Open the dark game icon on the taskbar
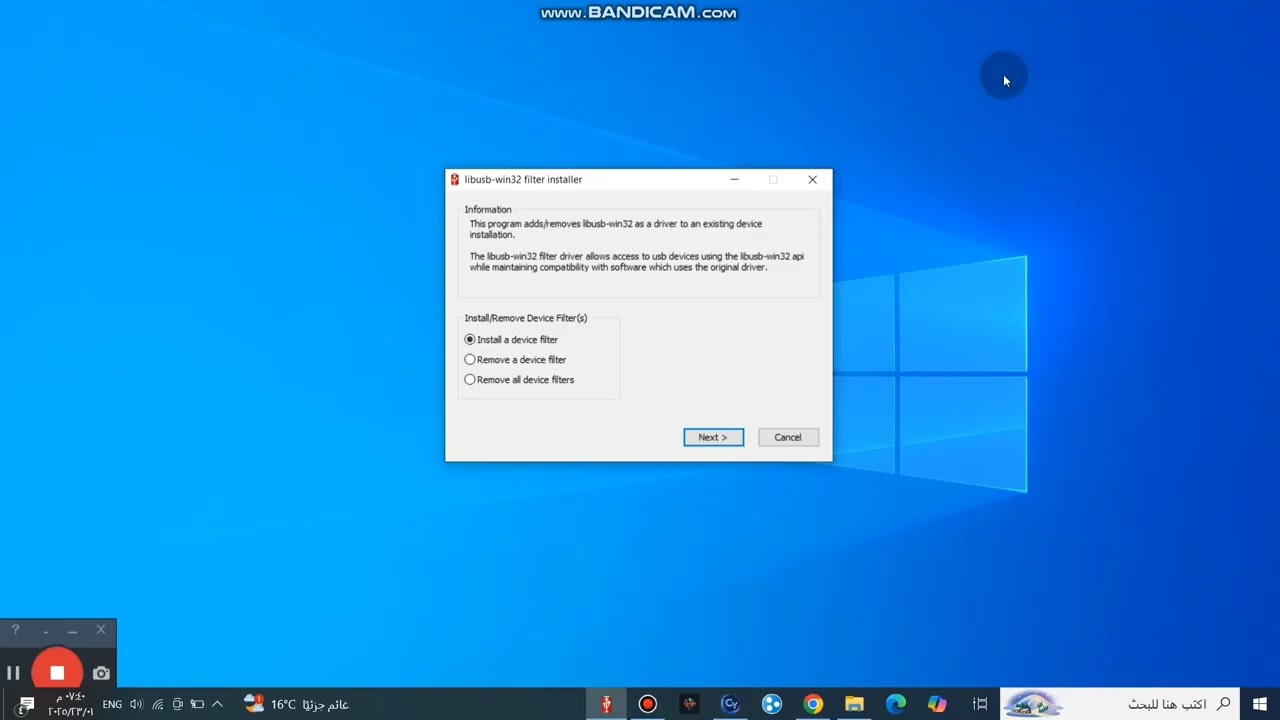This screenshot has width=1280, height=720. (689, 704)
